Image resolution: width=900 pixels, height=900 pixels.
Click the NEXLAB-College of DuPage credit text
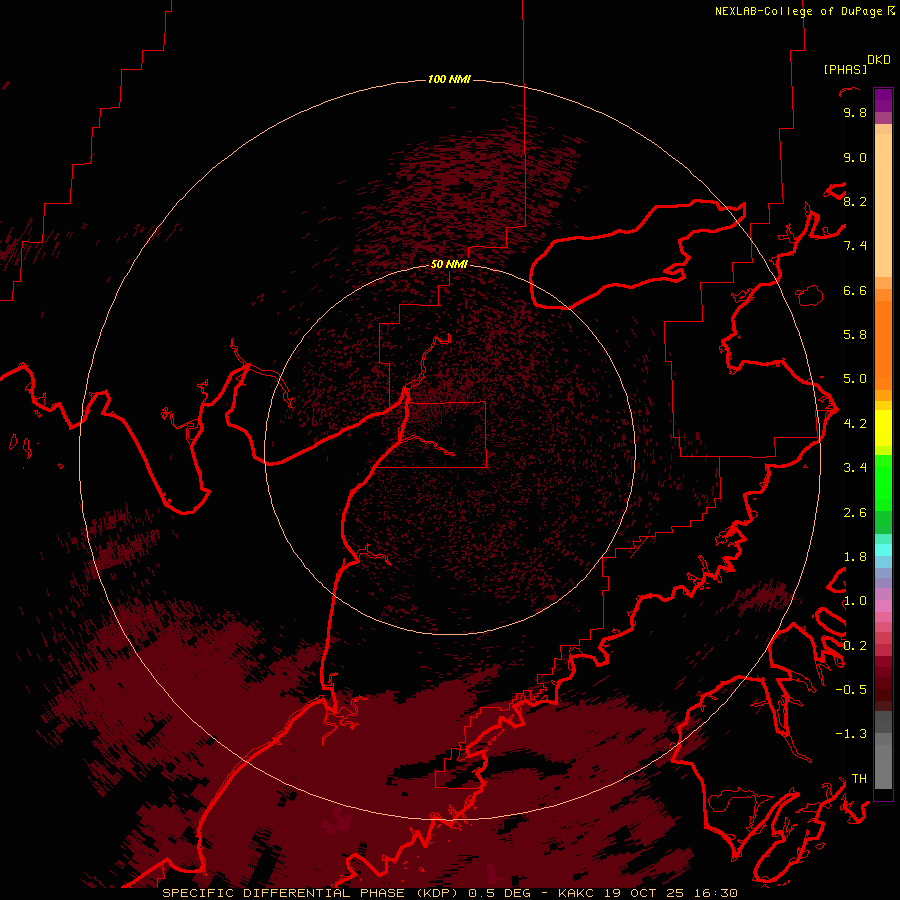coord(798,11)
